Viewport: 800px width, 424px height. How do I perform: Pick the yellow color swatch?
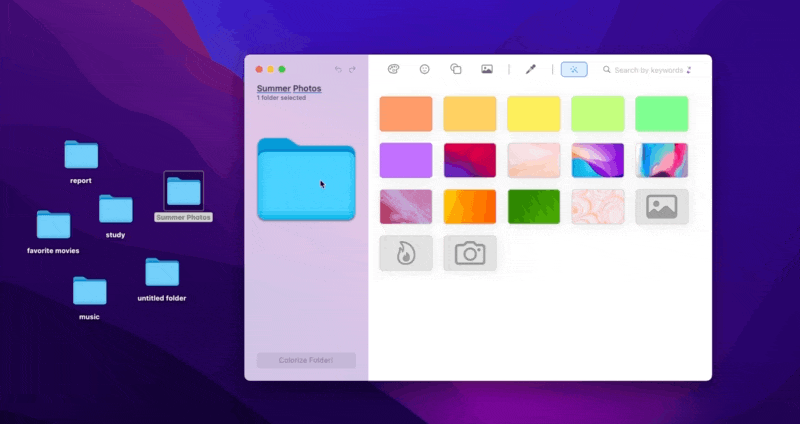tap(534, 114)
